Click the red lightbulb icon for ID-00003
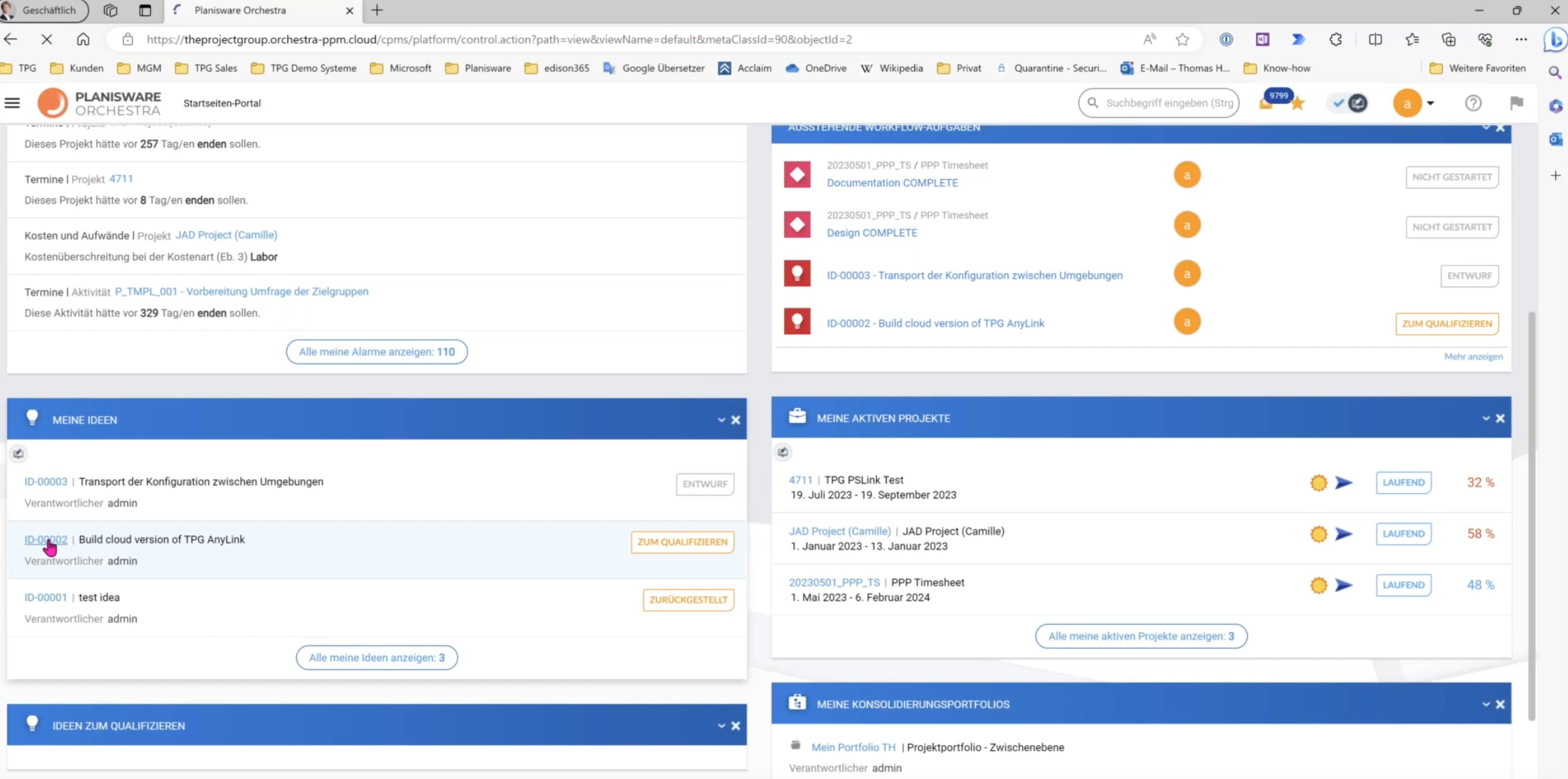Image resolution: width=1568 pixels, height=779 pixels. [797, 274]
